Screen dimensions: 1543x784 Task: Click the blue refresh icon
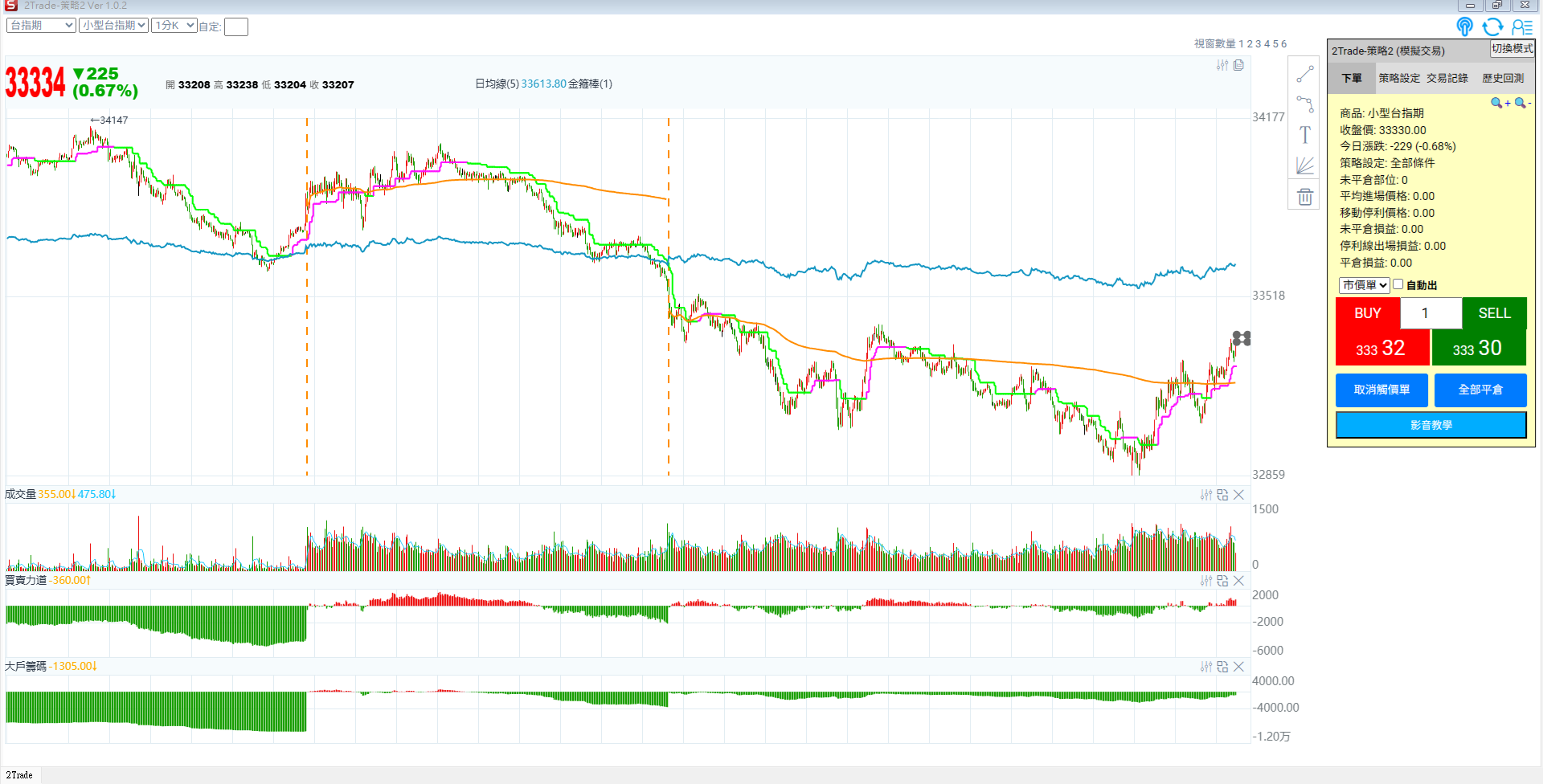1492,27
